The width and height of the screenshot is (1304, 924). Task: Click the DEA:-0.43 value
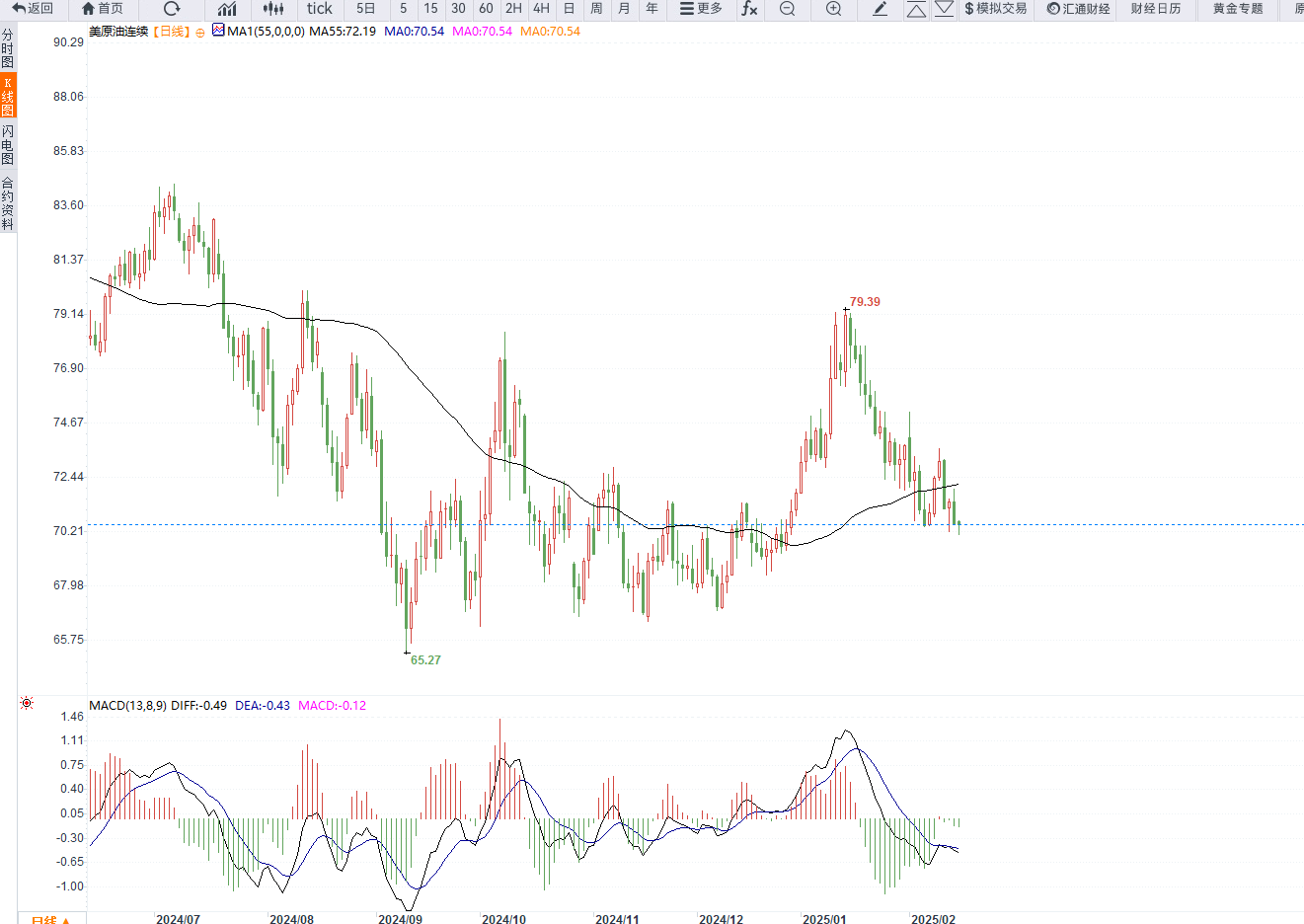pyautogui.click(x=263, y=706)
